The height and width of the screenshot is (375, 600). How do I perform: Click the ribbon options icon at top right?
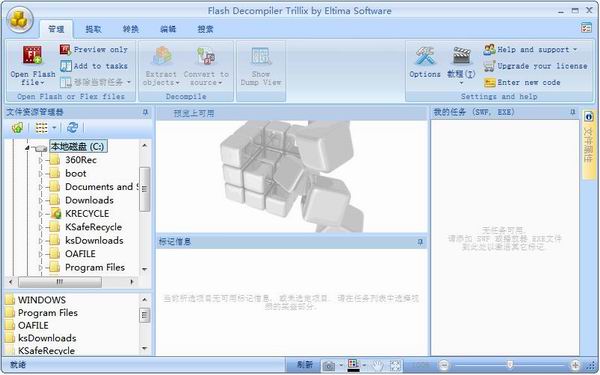click(x=586, y=28)
